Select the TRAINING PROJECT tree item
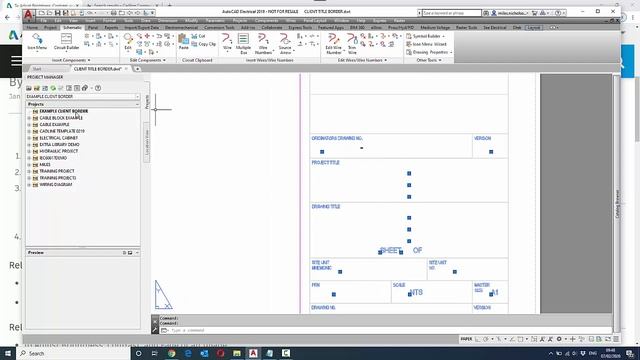This screenshot has width=640, height=360. (x=57, y=171)
